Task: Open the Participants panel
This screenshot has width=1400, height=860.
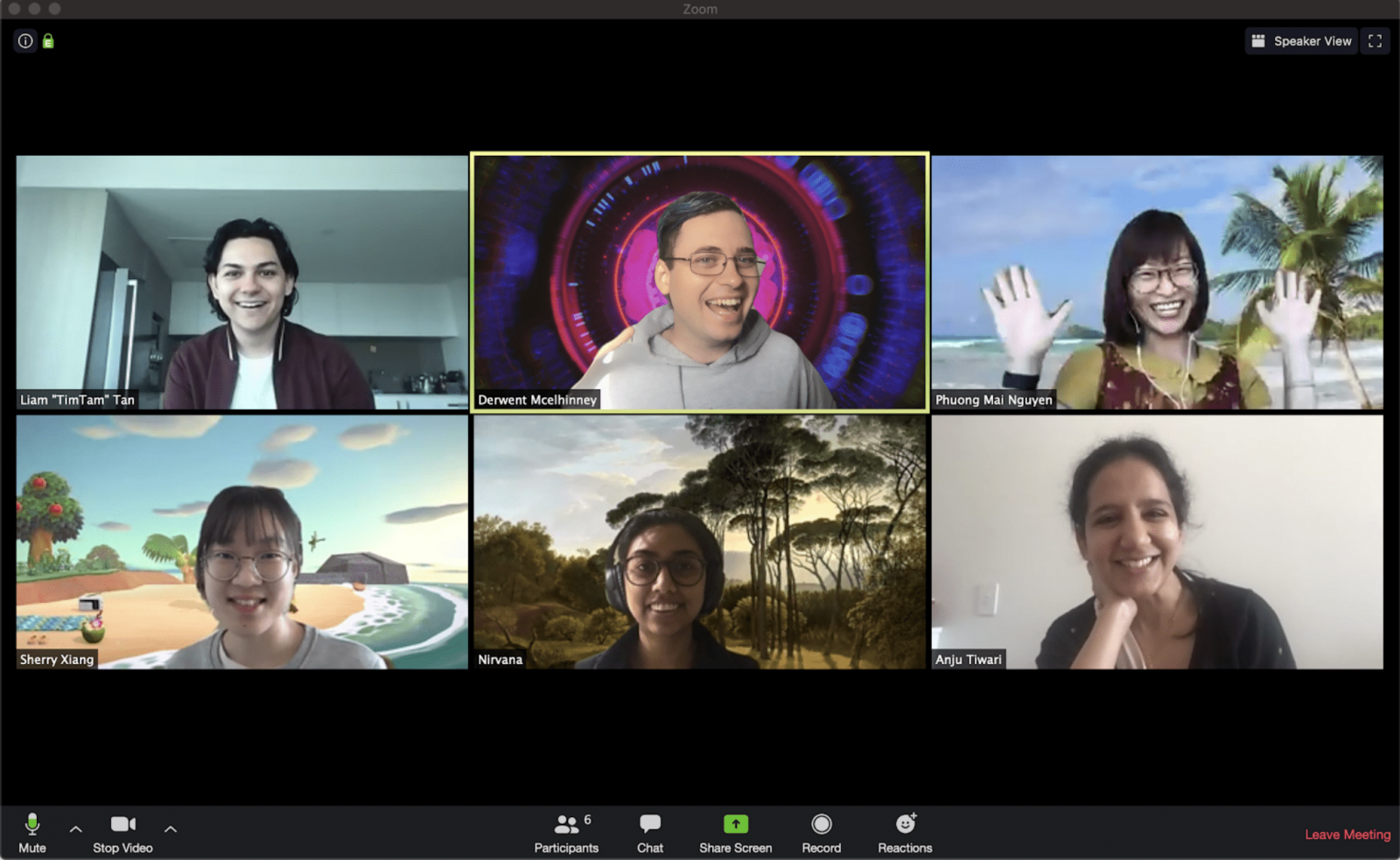Action: coord(566,833)
